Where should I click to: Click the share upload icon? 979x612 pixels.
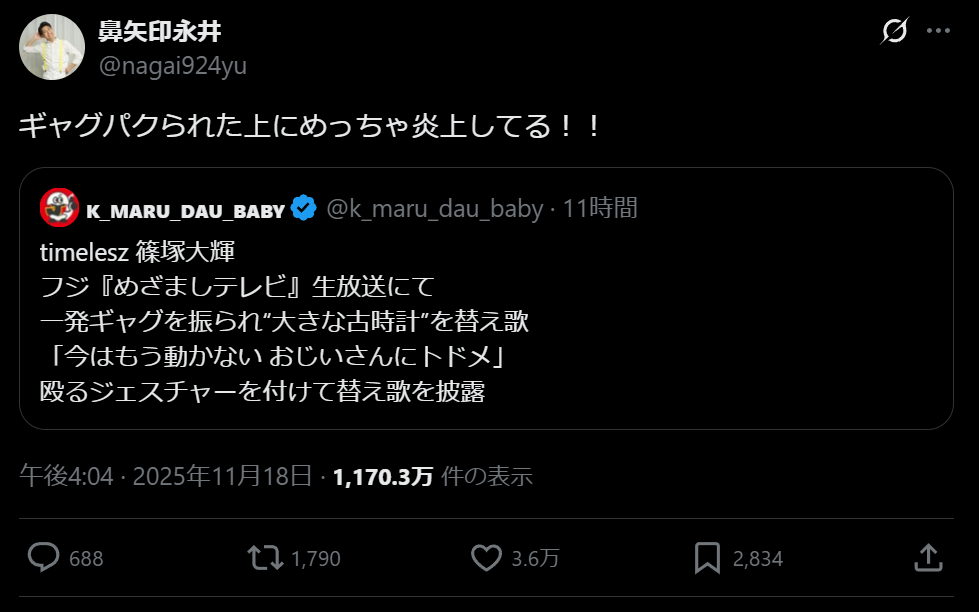pyautogui.click(x=927, y=558)
